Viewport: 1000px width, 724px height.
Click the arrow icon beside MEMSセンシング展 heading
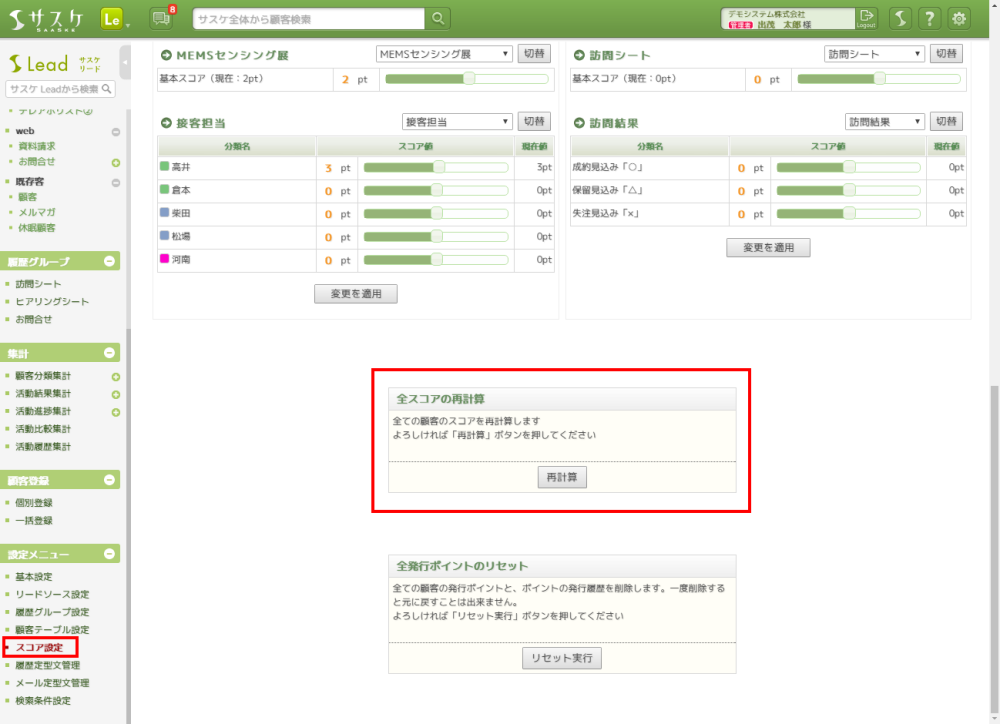[166, 55]
